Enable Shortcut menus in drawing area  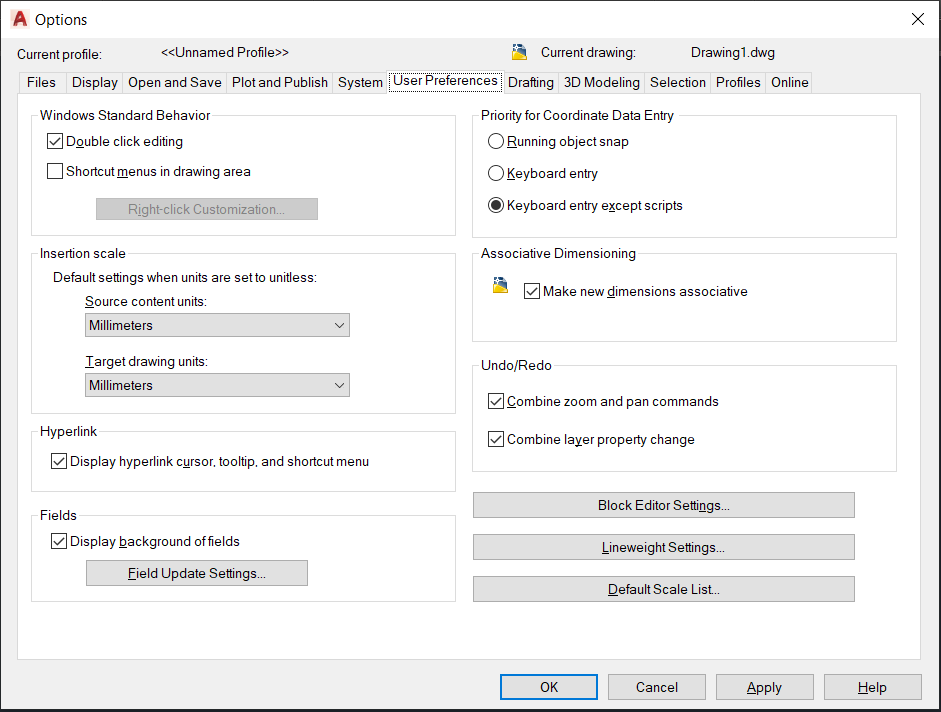(55, 172)
